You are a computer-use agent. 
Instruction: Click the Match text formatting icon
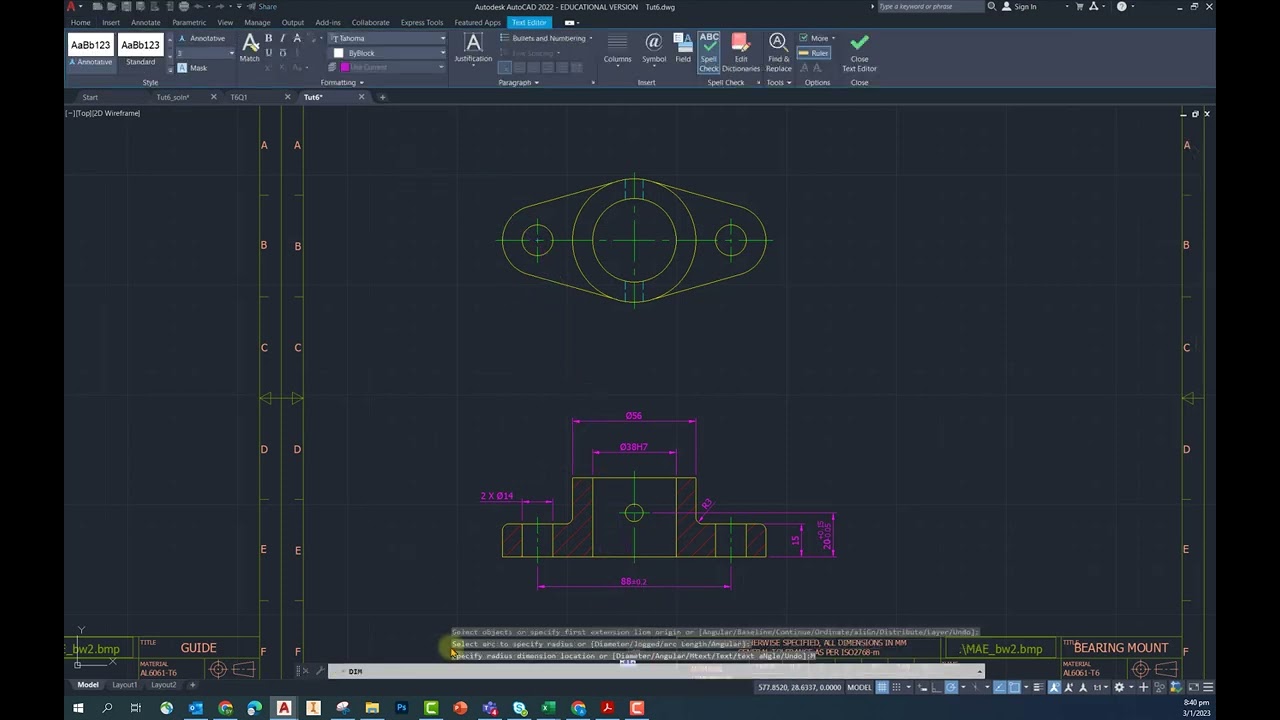click(250, 46)
